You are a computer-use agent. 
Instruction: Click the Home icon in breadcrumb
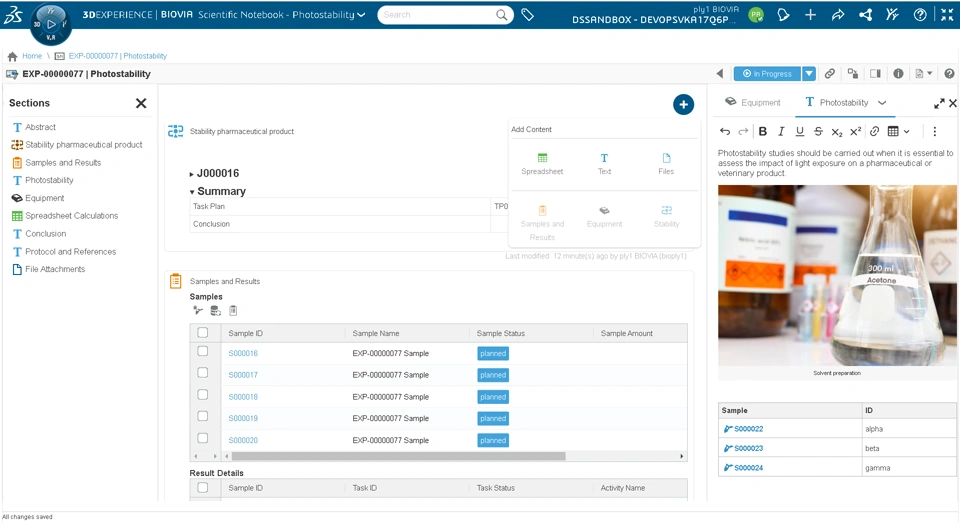12,56
